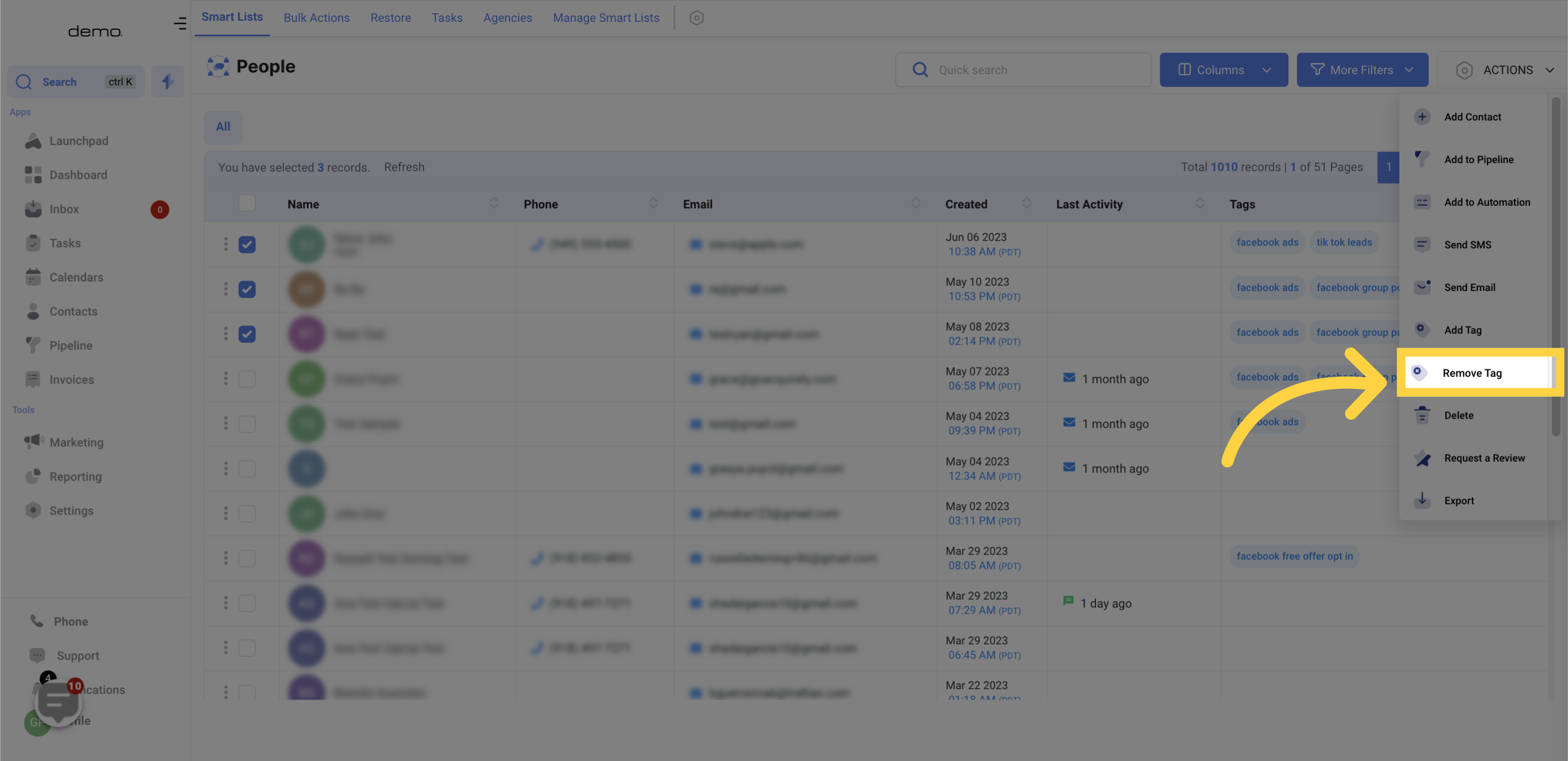Click the 10:38 AM created time
The height and width of the screenshot is (761, 1568).
984,251
